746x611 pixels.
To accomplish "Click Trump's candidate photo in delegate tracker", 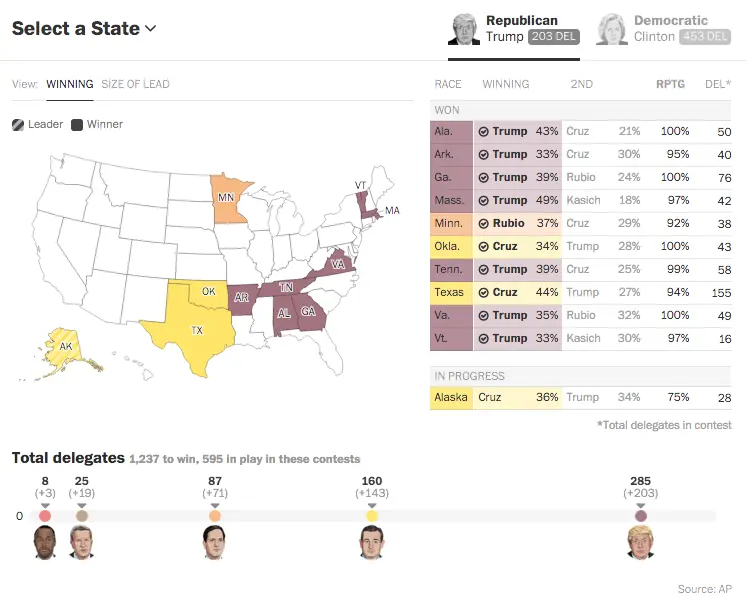I will click(640, 542).
